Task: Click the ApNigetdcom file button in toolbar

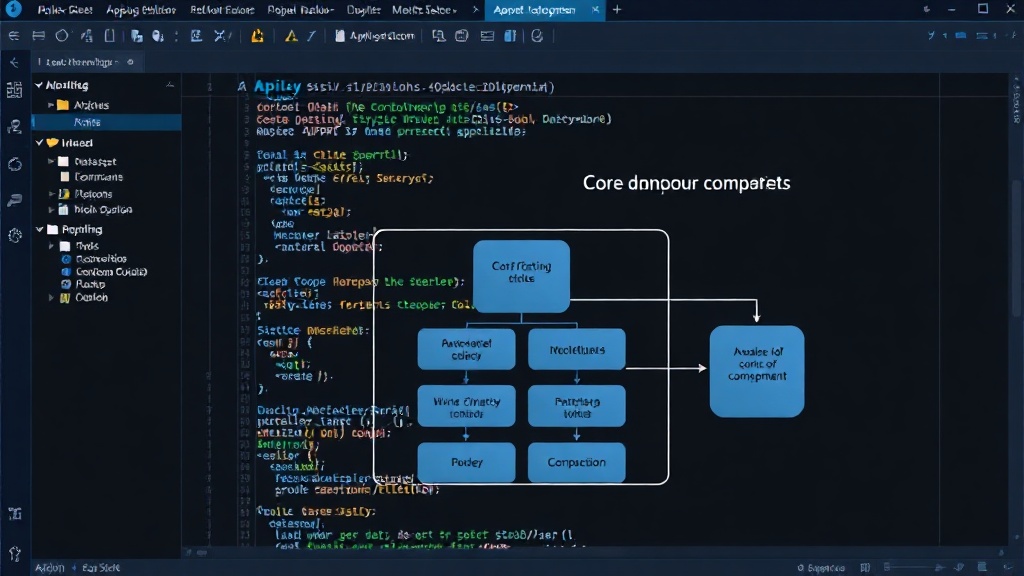Action: coord(375,36)
